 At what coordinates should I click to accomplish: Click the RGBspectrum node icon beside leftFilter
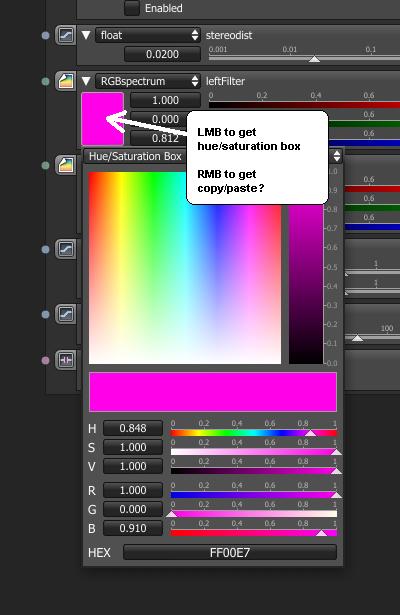(x=65, y=81)
